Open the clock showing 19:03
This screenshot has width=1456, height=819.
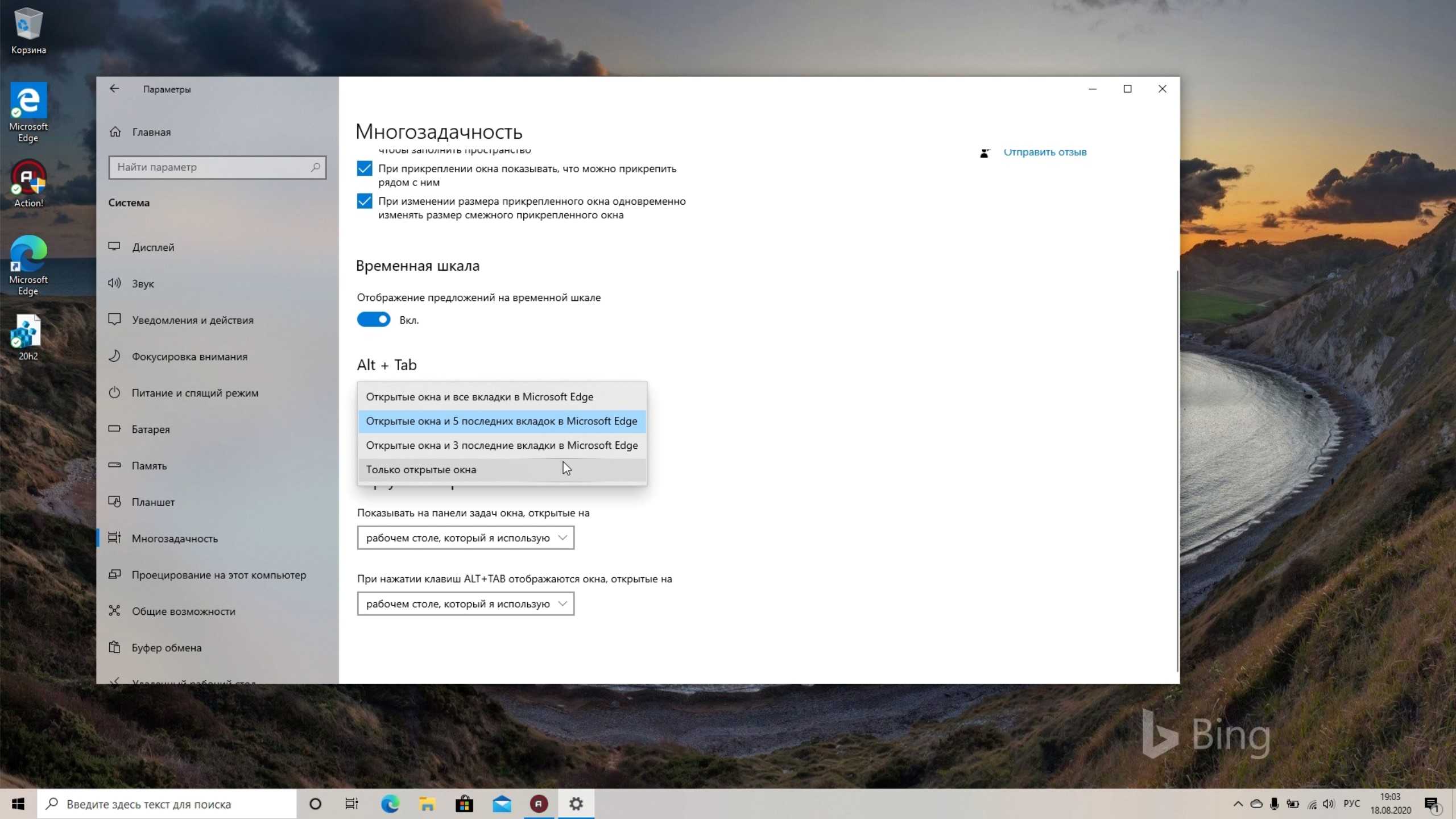click(1391, 804)
